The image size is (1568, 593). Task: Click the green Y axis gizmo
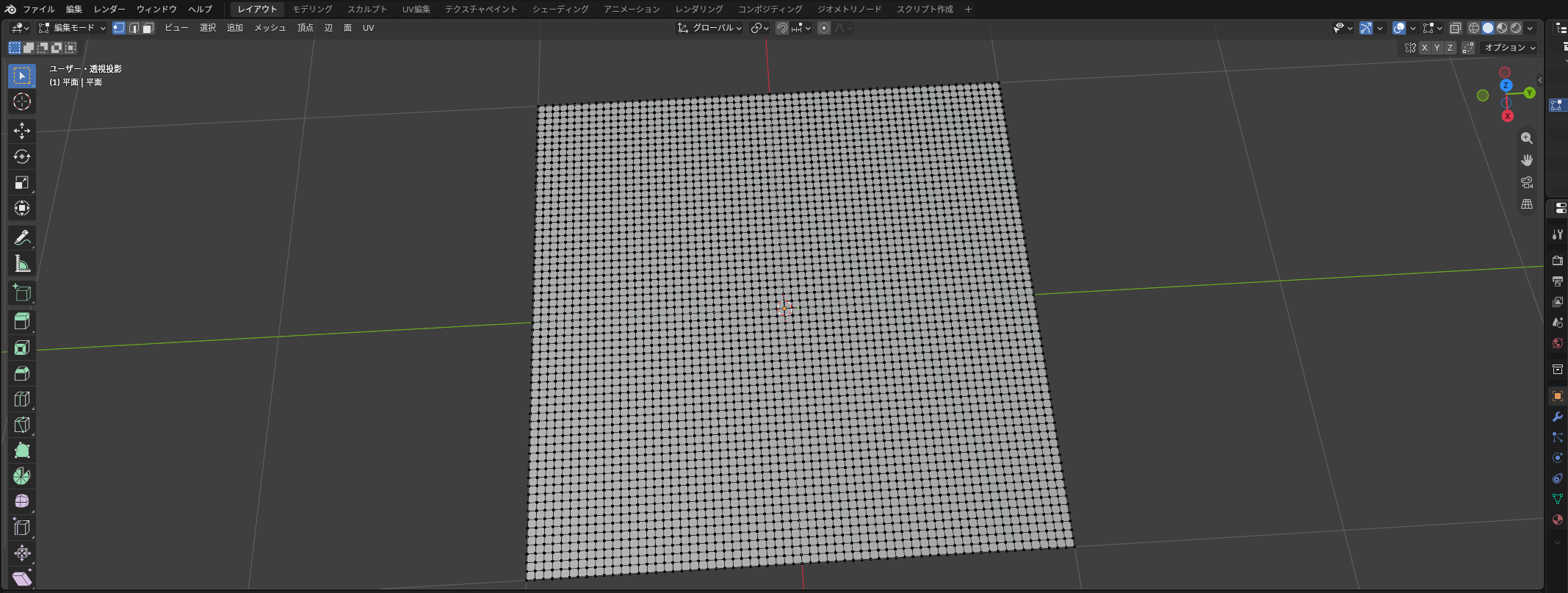[x=1530, y=93]
